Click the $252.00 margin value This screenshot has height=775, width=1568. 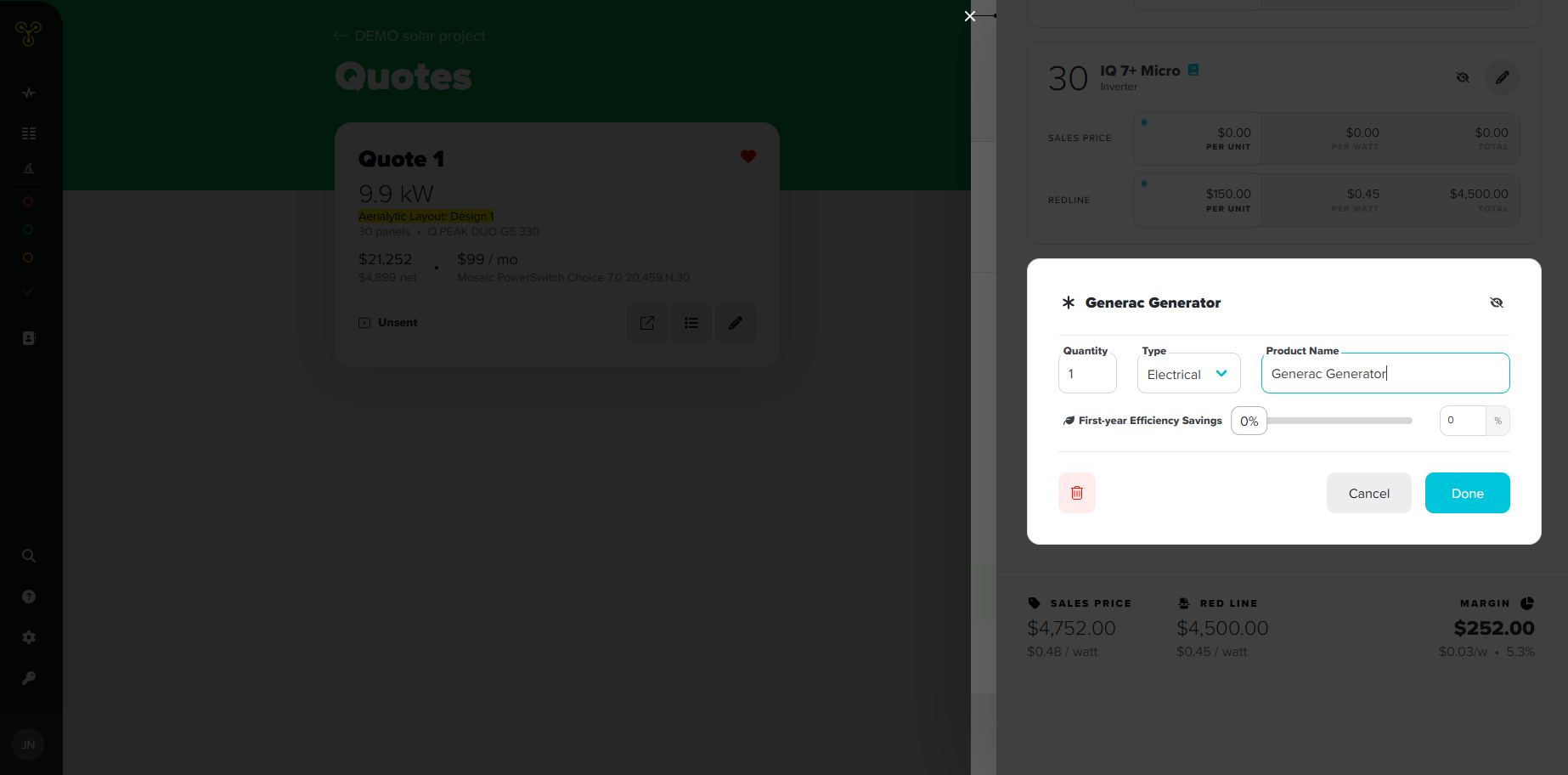coord(1494,628)
